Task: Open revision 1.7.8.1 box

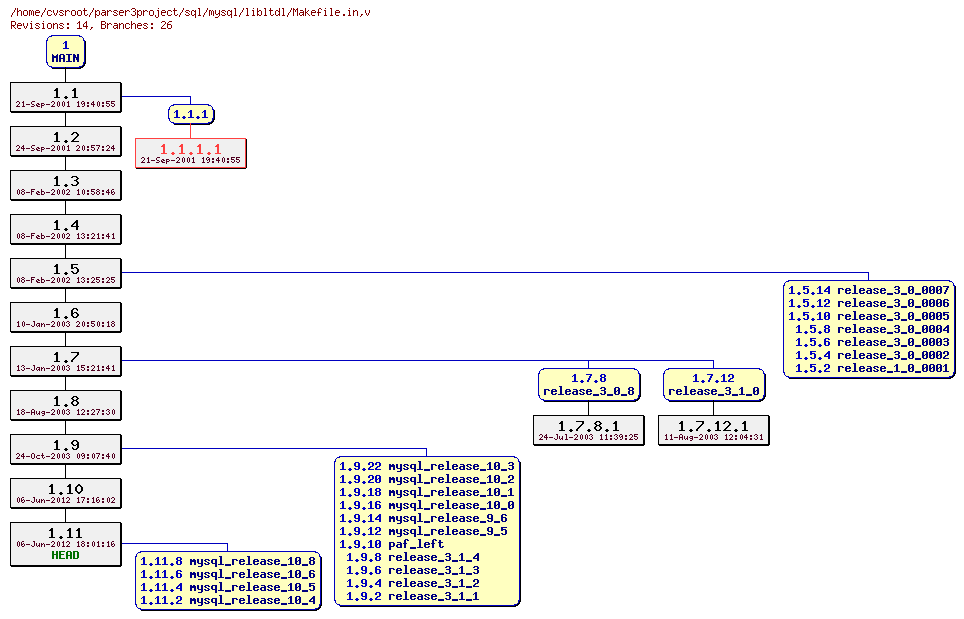Action: 589,430
